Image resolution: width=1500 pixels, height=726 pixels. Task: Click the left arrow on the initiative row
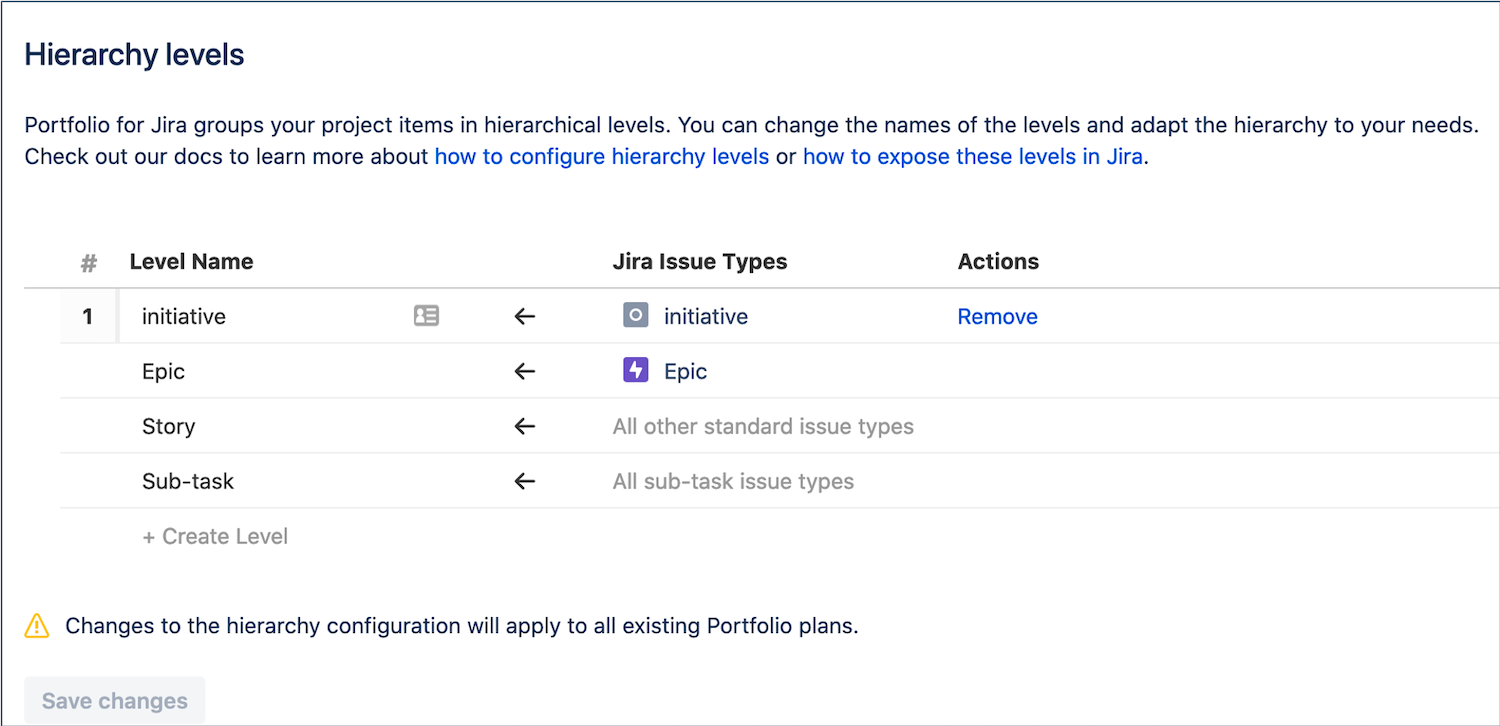[524, 316]
